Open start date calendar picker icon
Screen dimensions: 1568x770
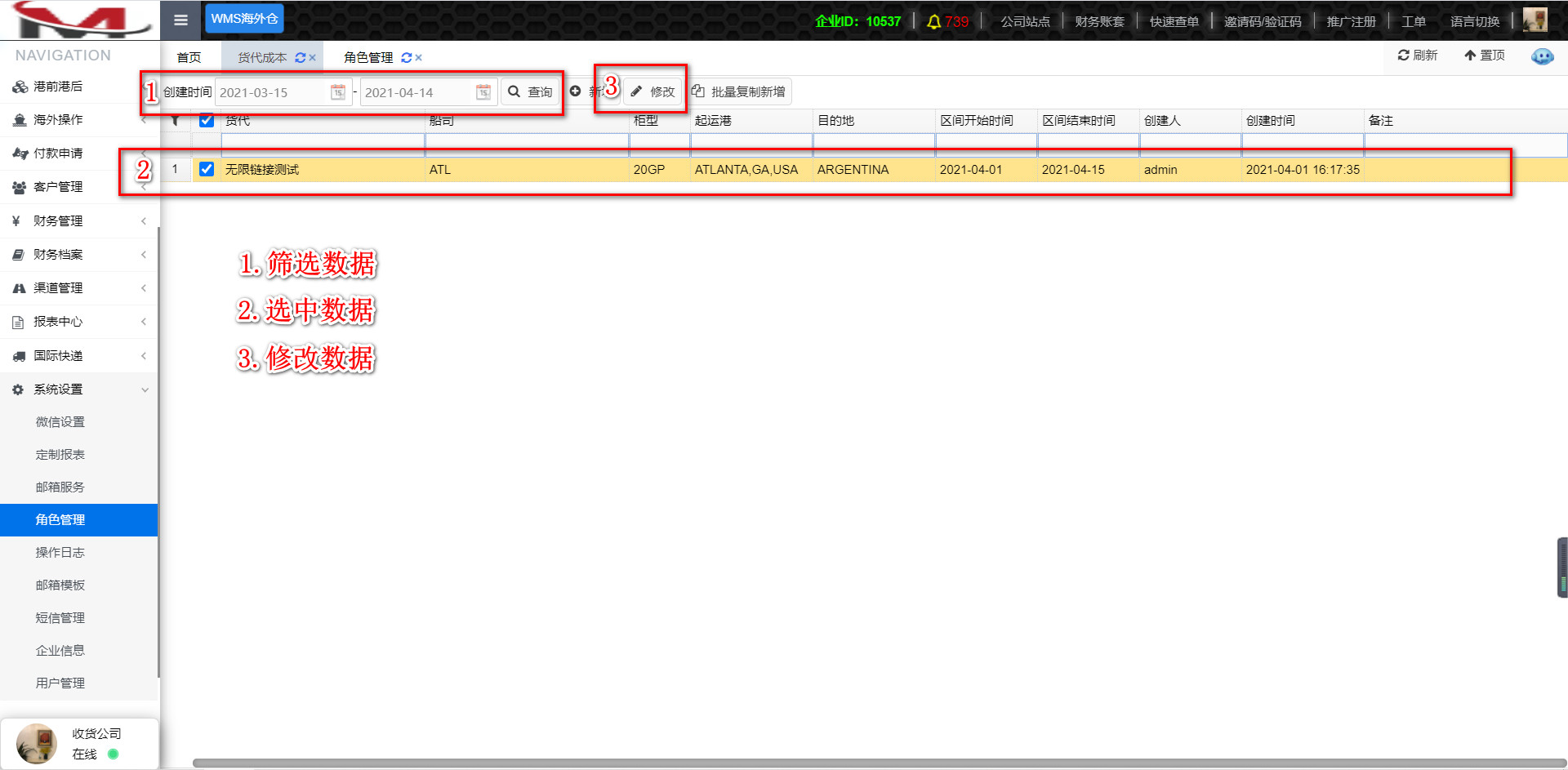338,92
